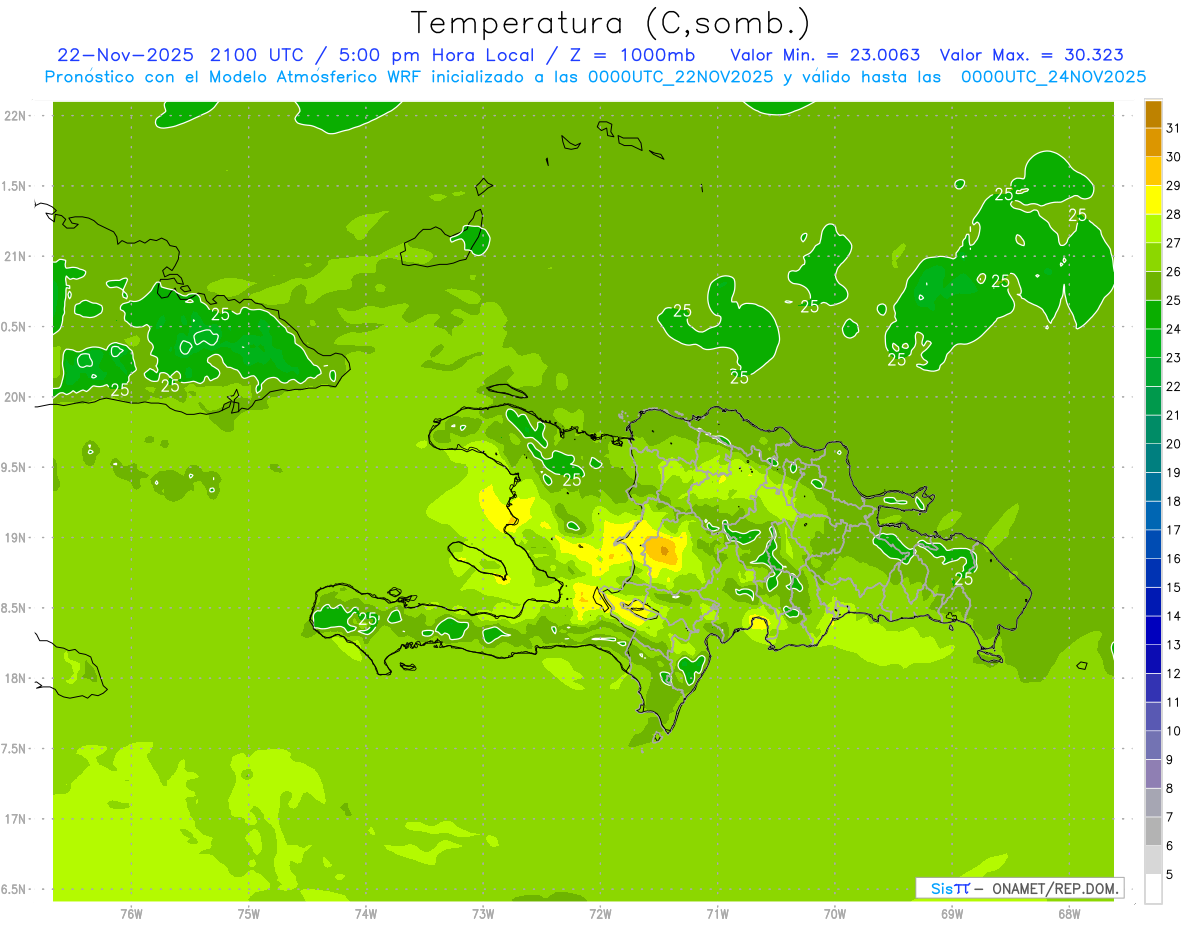Click green legend swatch between 24 and 25
Screen dimensions: 1200x927
pyautogui.click(x=1153, y=315)
